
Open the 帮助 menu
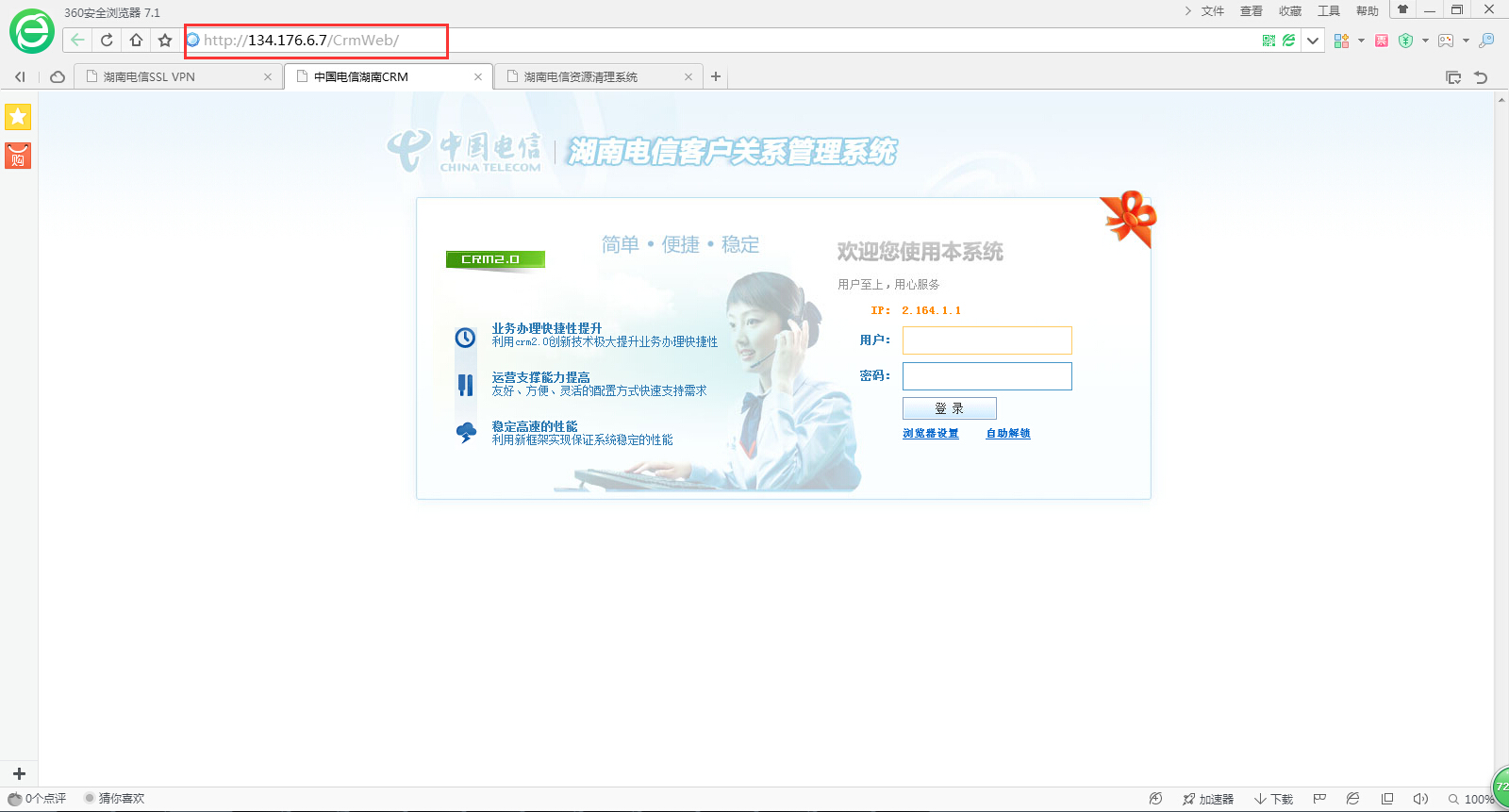(1368, 11)
